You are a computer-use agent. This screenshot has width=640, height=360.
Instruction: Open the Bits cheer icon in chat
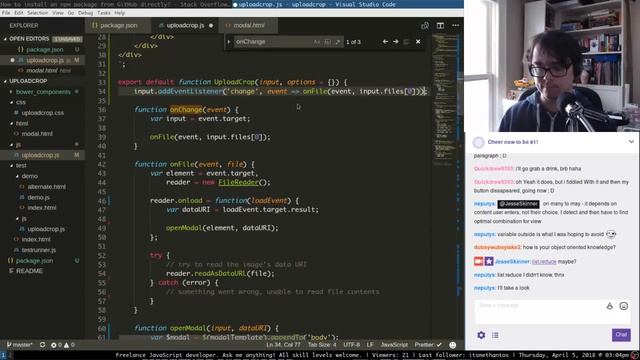coord(609,306)
